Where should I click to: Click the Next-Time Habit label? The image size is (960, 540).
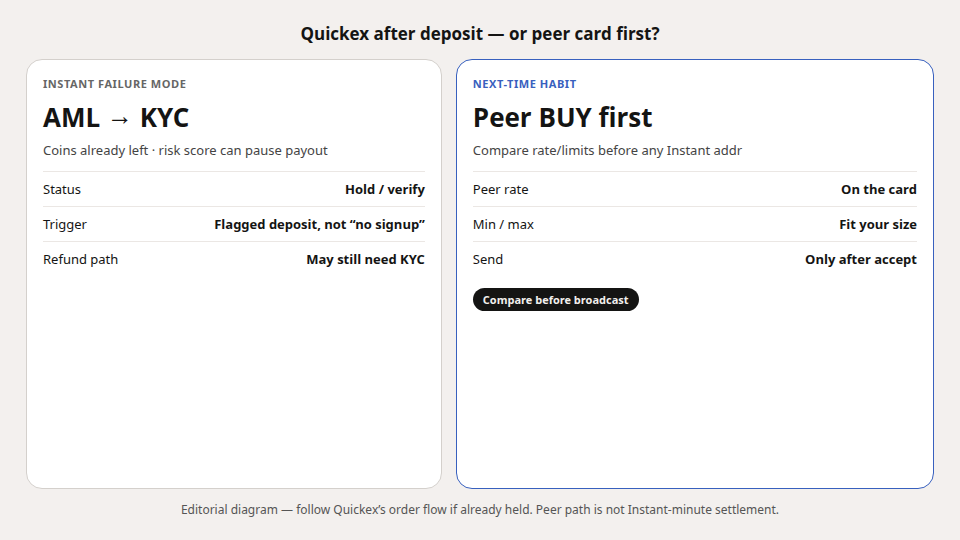pos(525,84)
